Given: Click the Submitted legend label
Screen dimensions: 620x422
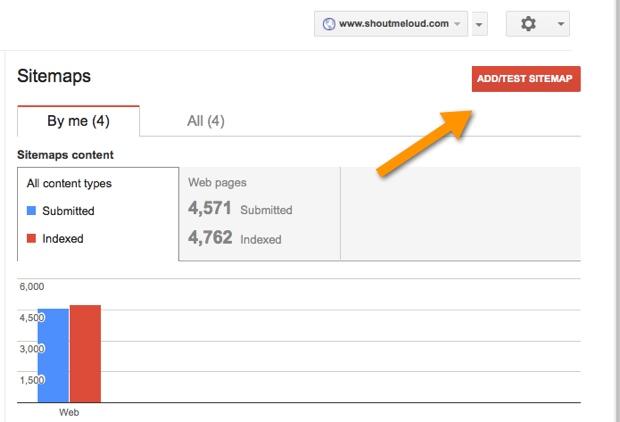Looking at the screenshot, I should [68, 211].
